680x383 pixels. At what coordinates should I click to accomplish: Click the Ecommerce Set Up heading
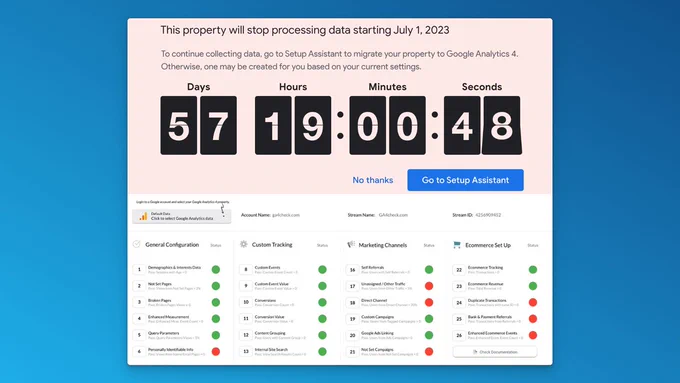click(488, 245)
